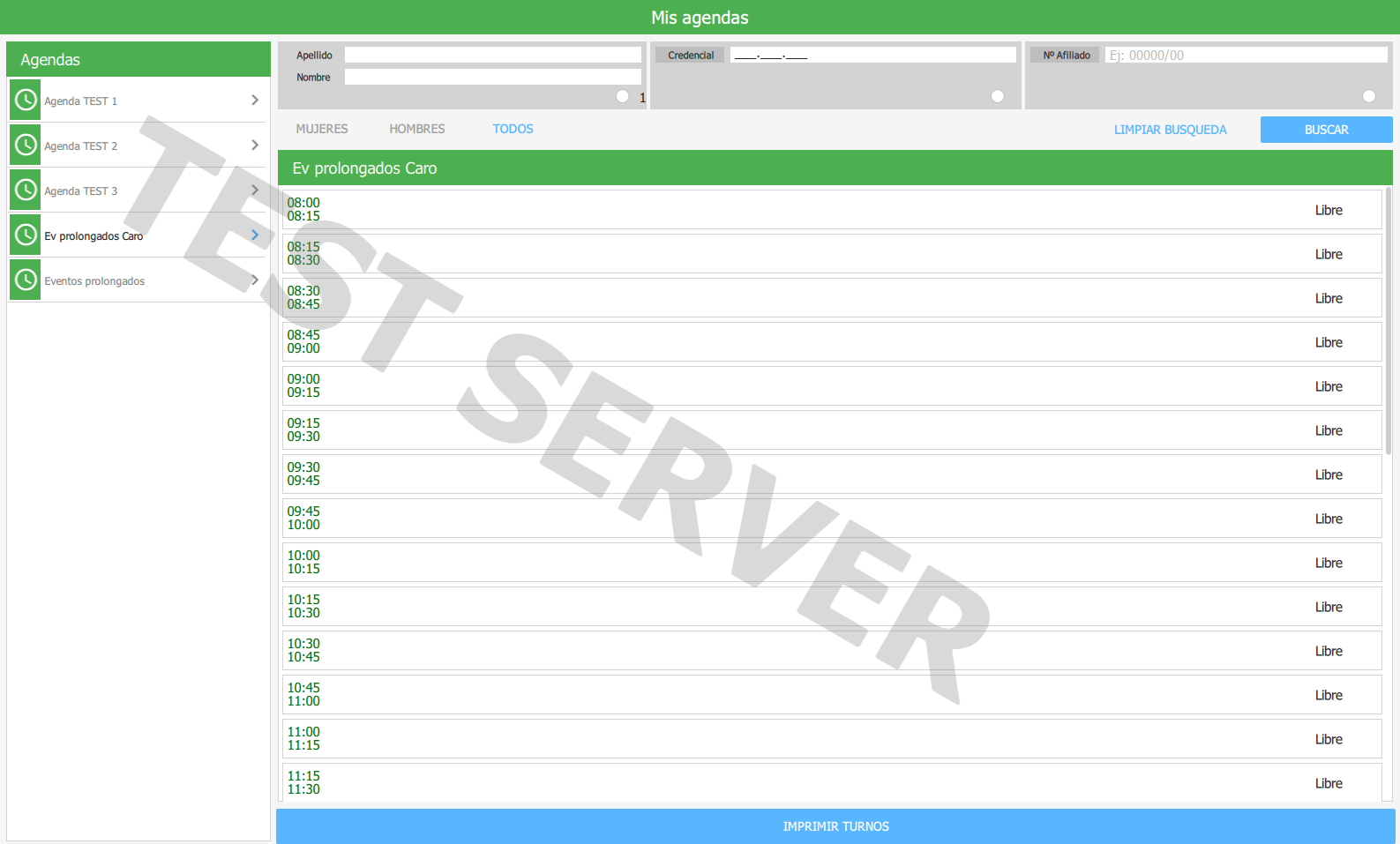Click the clock icon for Agenda TEST 3

tap(26, 190)
